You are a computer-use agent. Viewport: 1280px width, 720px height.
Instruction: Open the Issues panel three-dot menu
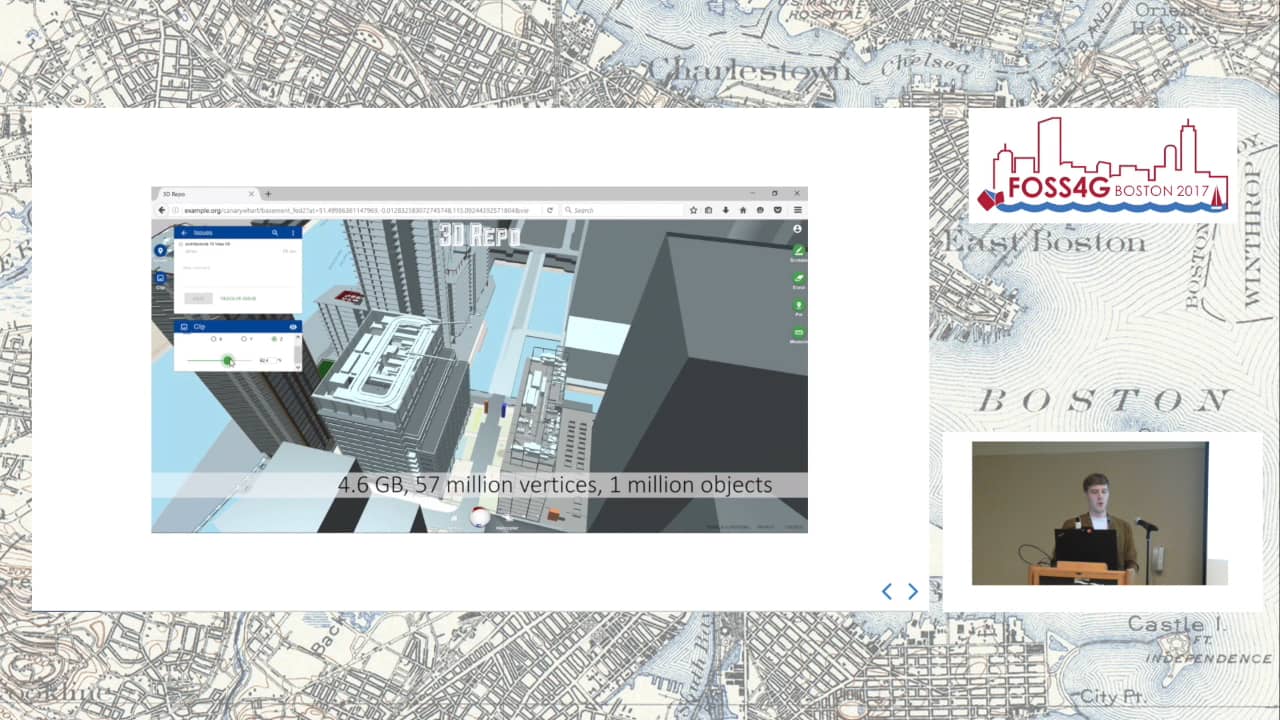[293, 233]
